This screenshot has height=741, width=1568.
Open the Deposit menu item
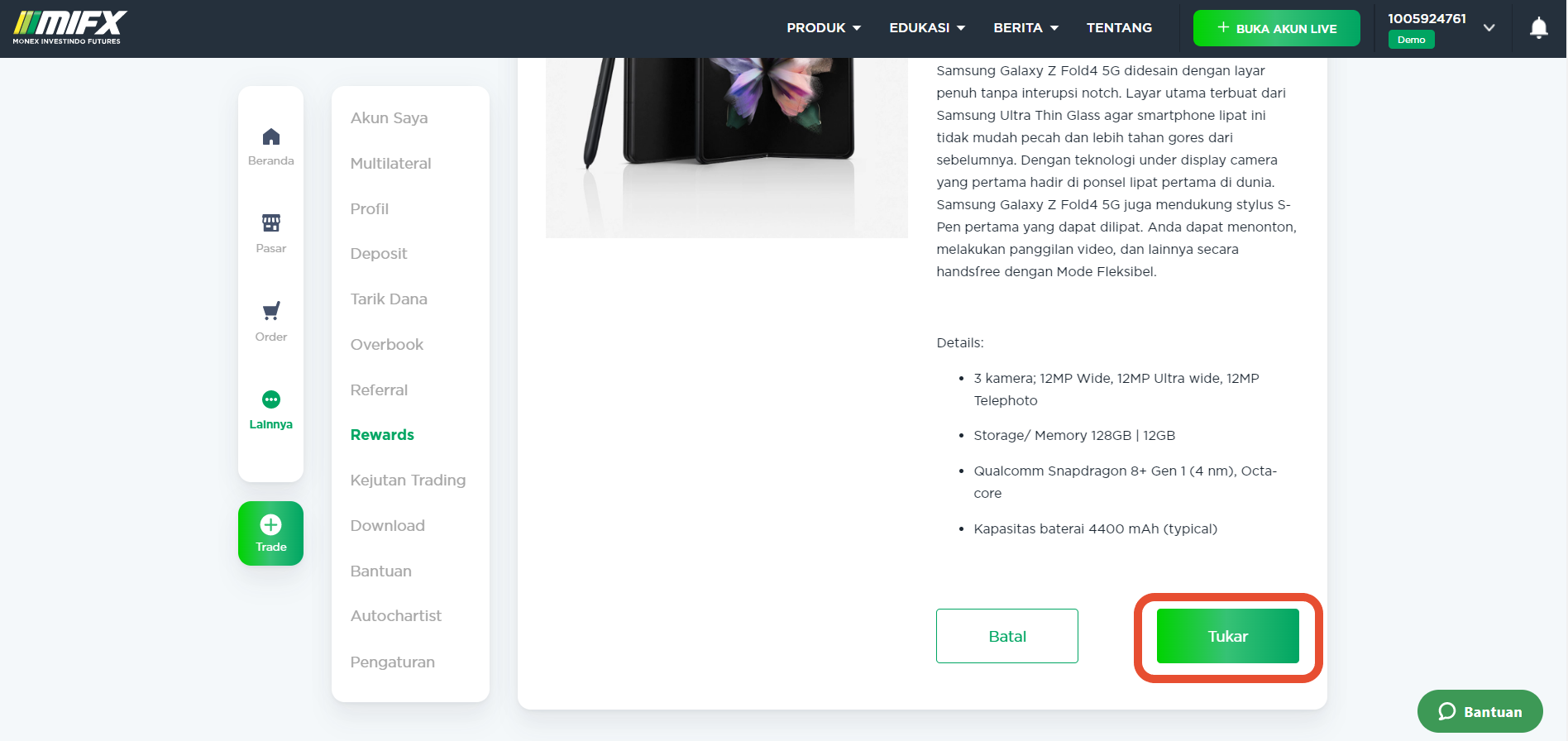click(378, 254)
